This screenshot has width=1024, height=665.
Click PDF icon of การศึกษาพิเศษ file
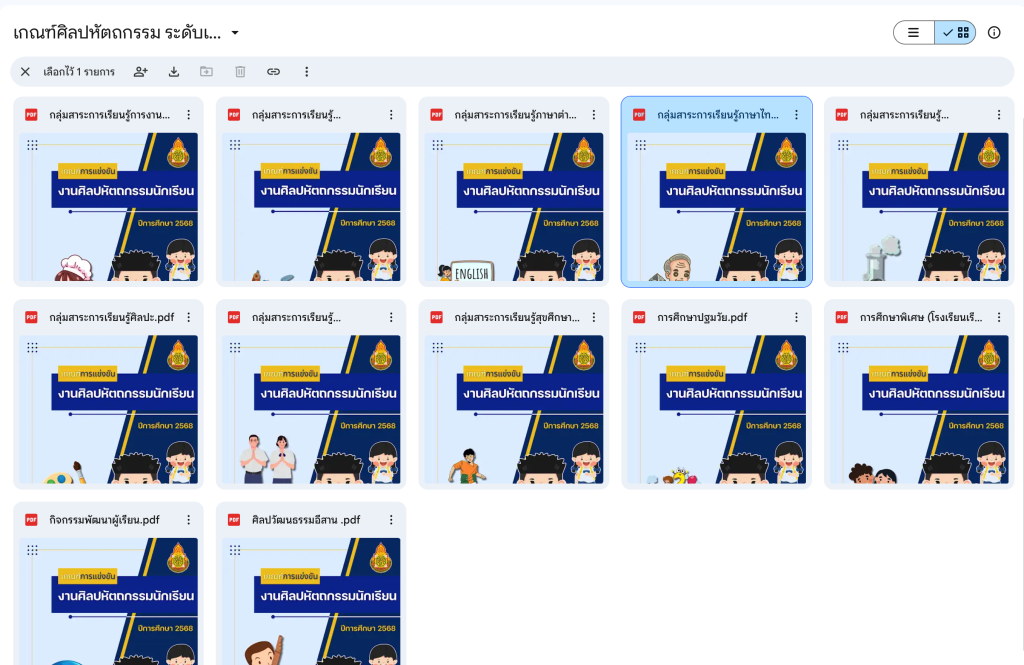(841, 317)
